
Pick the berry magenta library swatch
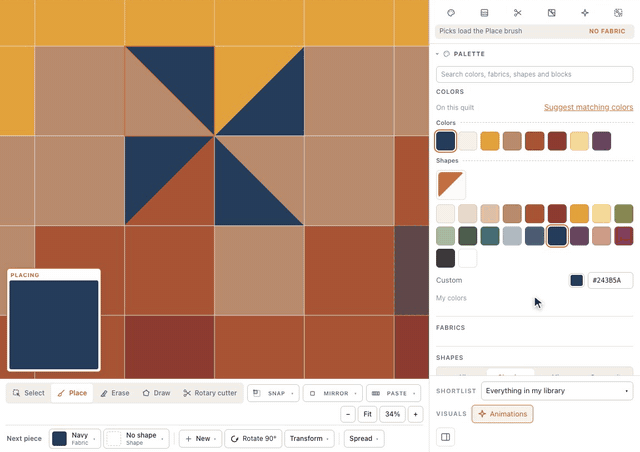tap(623, 236)
